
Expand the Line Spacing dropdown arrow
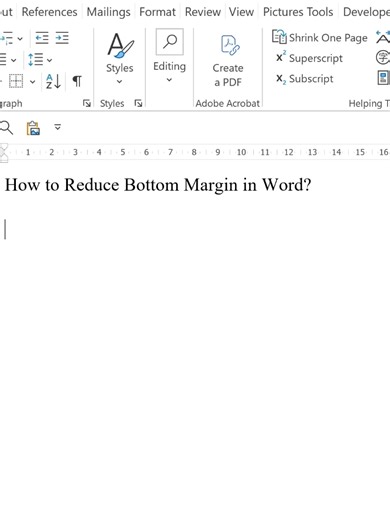point(49,60)
